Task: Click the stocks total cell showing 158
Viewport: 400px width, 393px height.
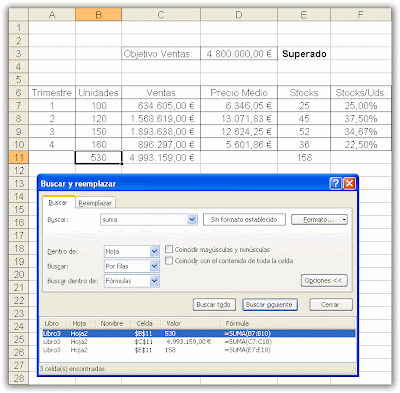Action: pos(304,158)
